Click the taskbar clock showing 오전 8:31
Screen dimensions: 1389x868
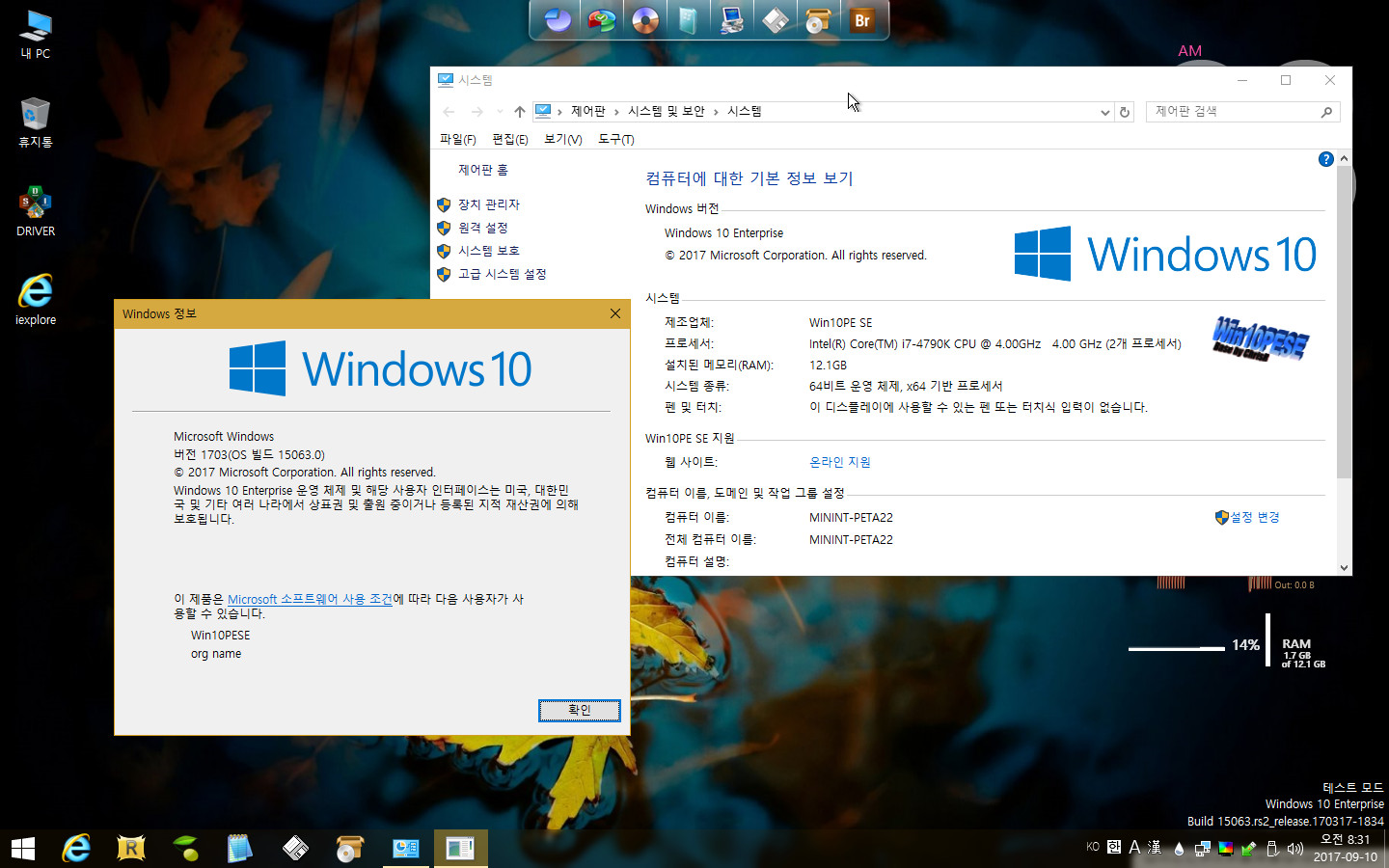tap(1345, 849)
